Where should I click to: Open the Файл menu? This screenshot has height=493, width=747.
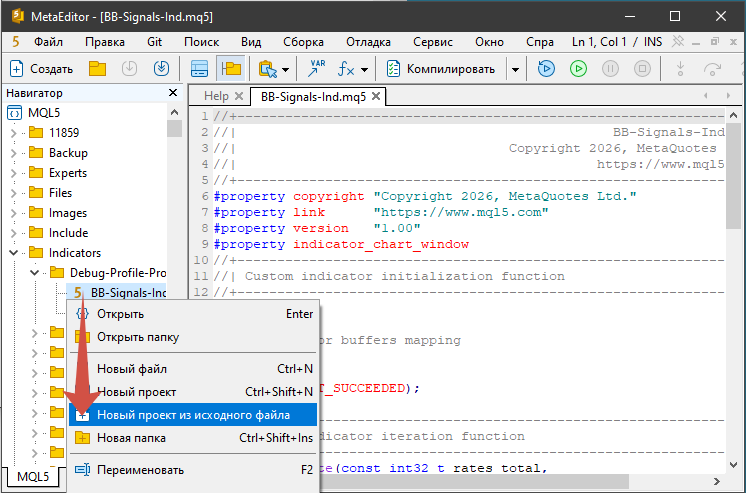[x=48, y=42]
